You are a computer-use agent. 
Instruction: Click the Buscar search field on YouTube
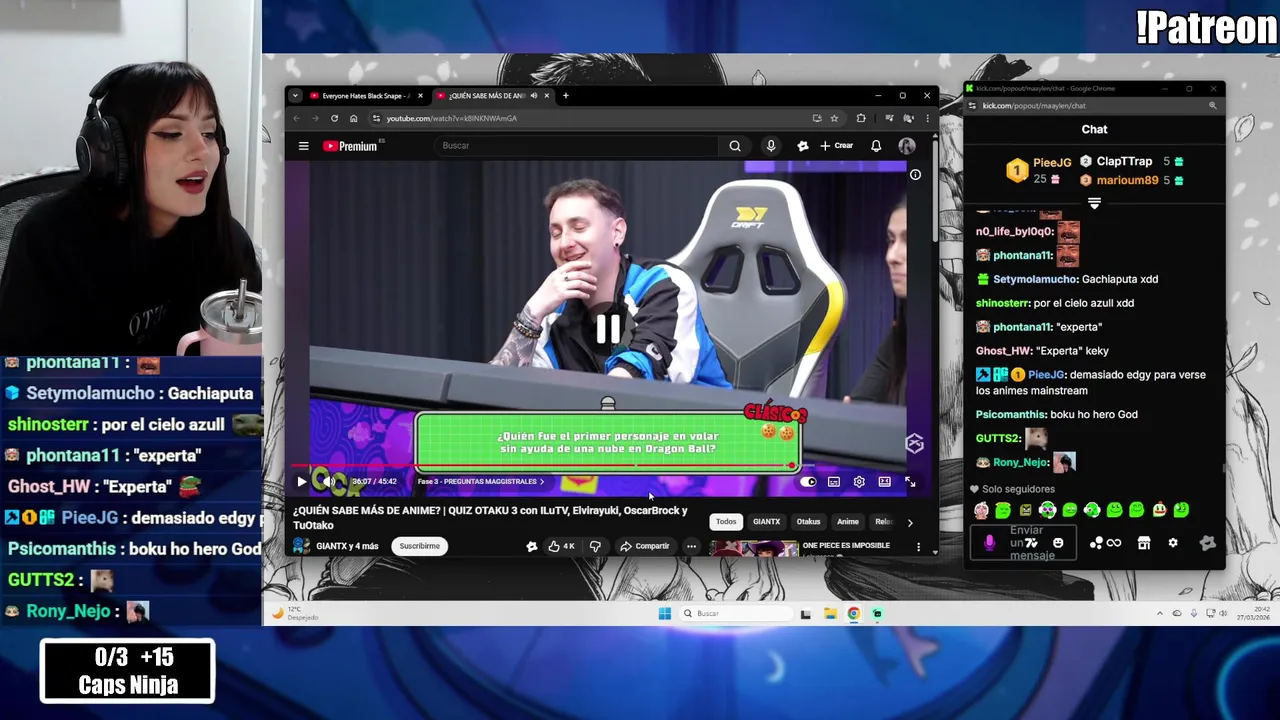coord(578,146)
